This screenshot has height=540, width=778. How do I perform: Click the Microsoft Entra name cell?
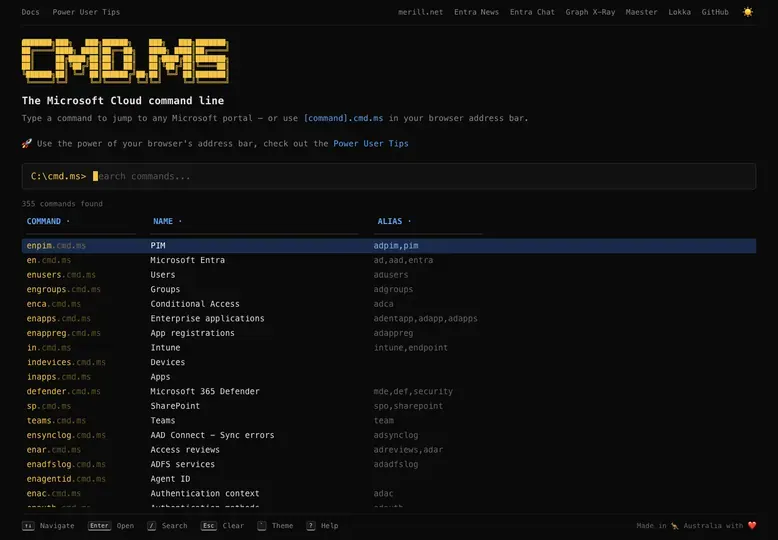click(x=188, y=260)
